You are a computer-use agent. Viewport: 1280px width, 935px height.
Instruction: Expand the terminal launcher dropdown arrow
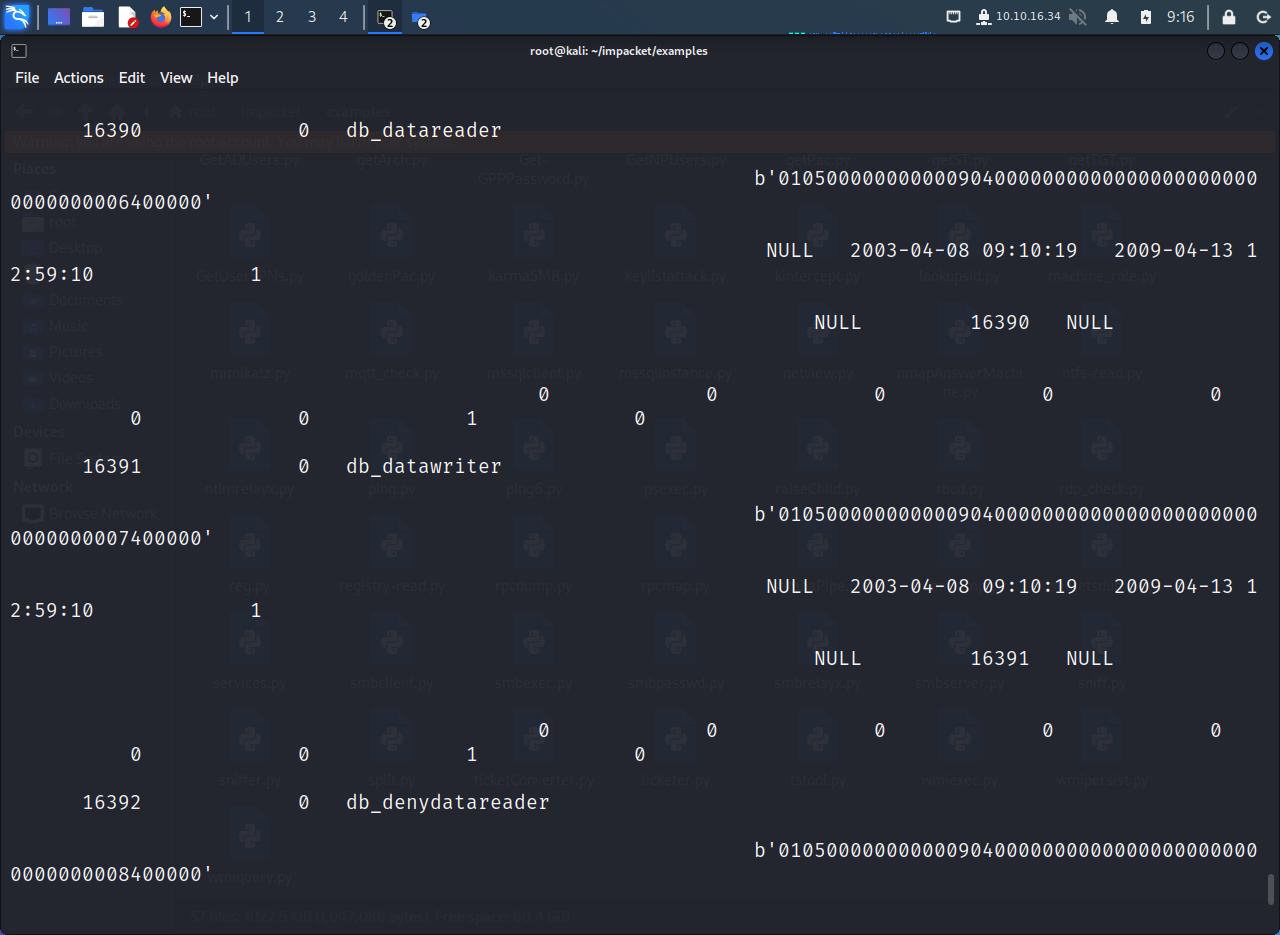(x=214, y=17)
